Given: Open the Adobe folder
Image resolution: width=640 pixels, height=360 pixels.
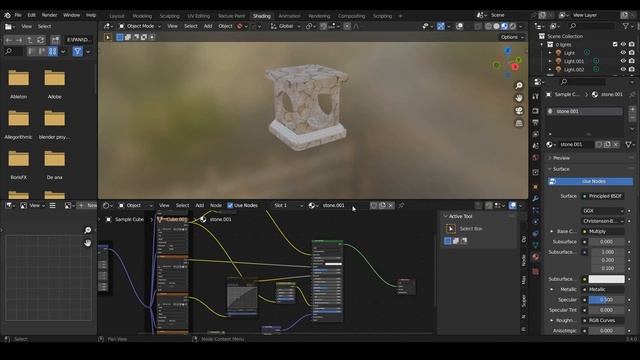Looking at the screenshot, I should click(x=55, y=78).
